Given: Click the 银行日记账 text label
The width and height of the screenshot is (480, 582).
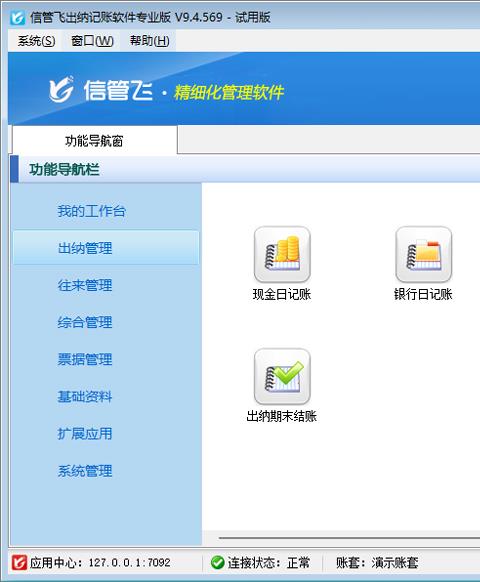Looking at the screenshot, I should (423, 294).
